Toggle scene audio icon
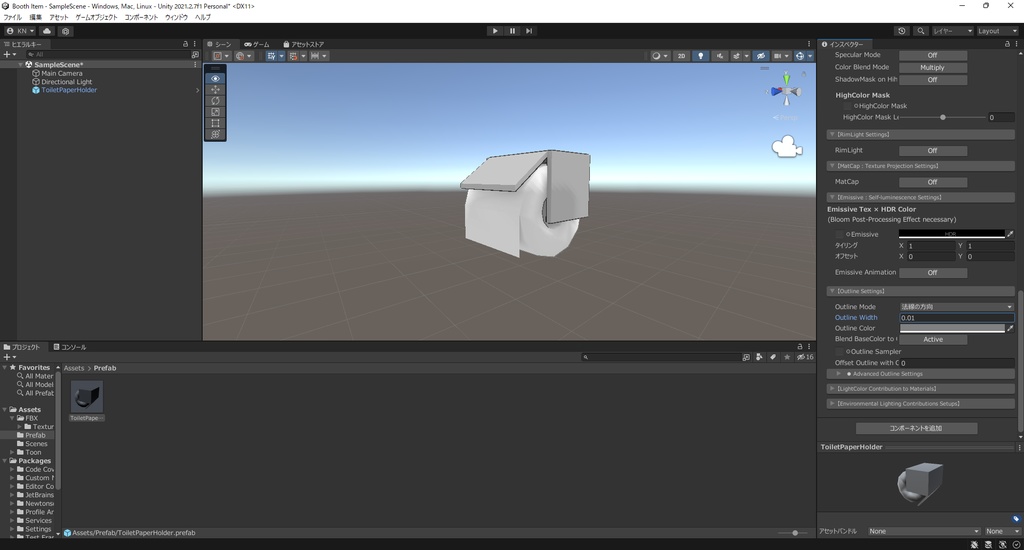Screen dimensions: 1024x550 coord(720,56)
